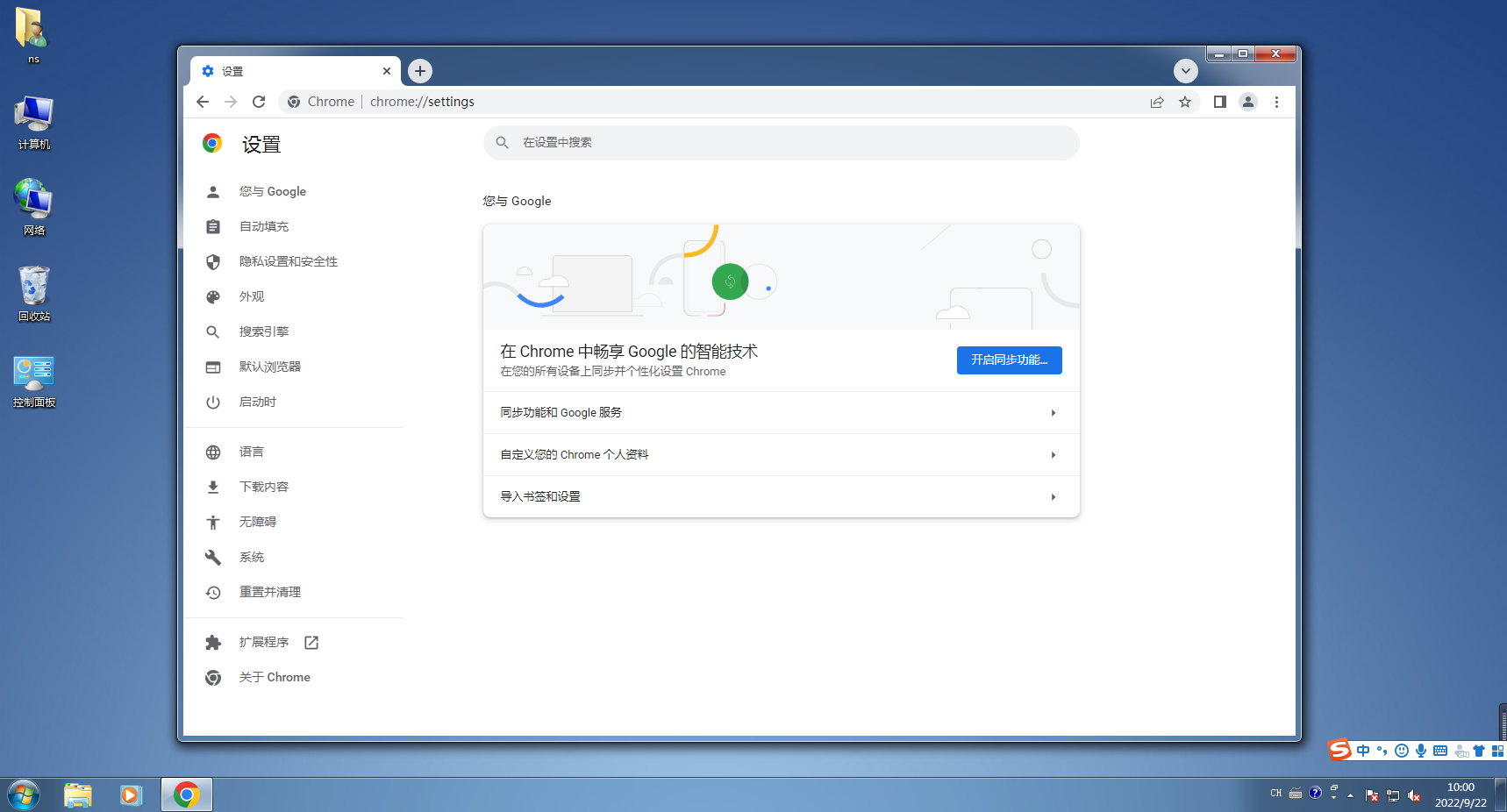The width and height of the screenshot is (1507, 812).
Task: Open the 回收站 desktop icon
Action: click(34, 294)
